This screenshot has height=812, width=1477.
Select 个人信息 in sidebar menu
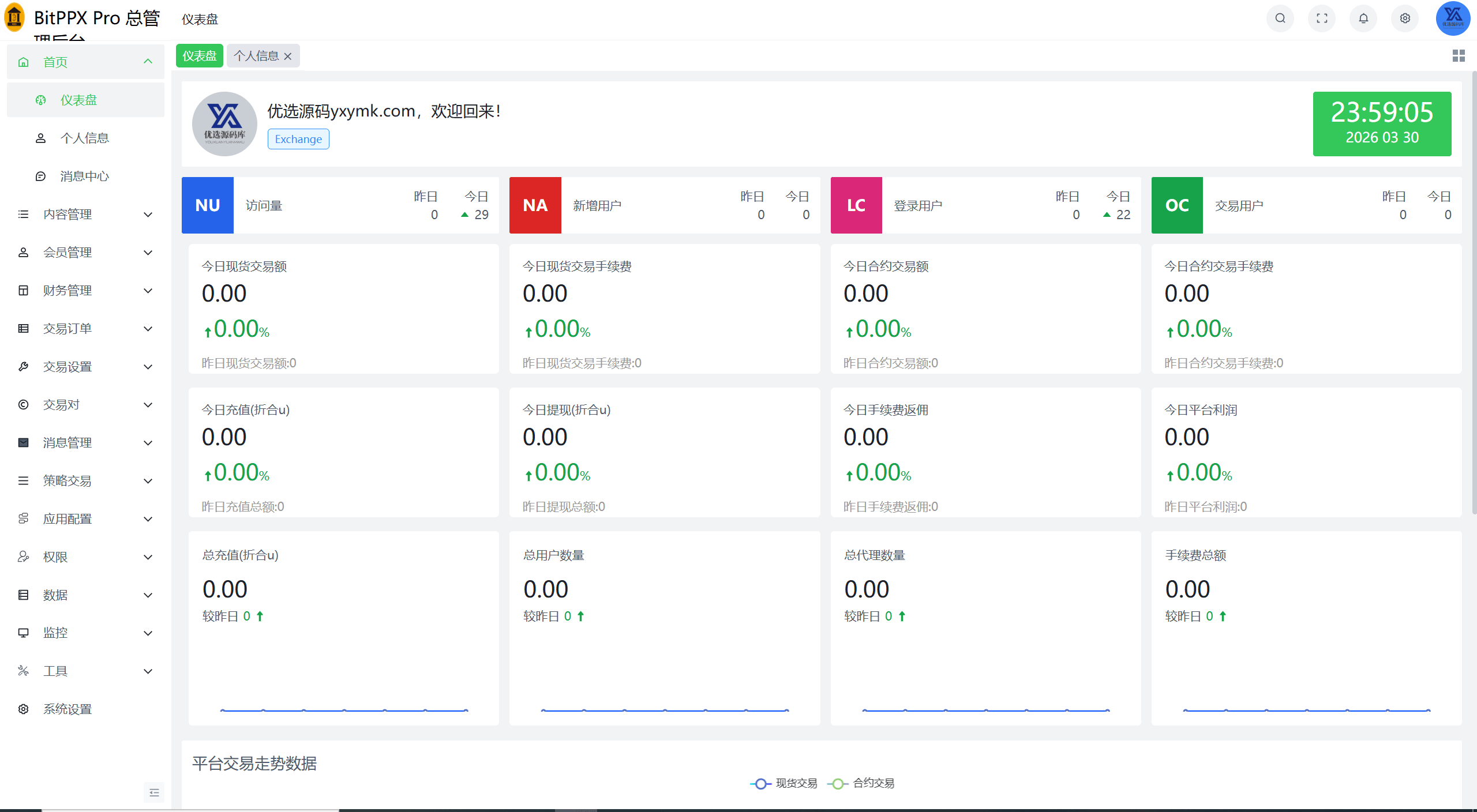[85, 138]
